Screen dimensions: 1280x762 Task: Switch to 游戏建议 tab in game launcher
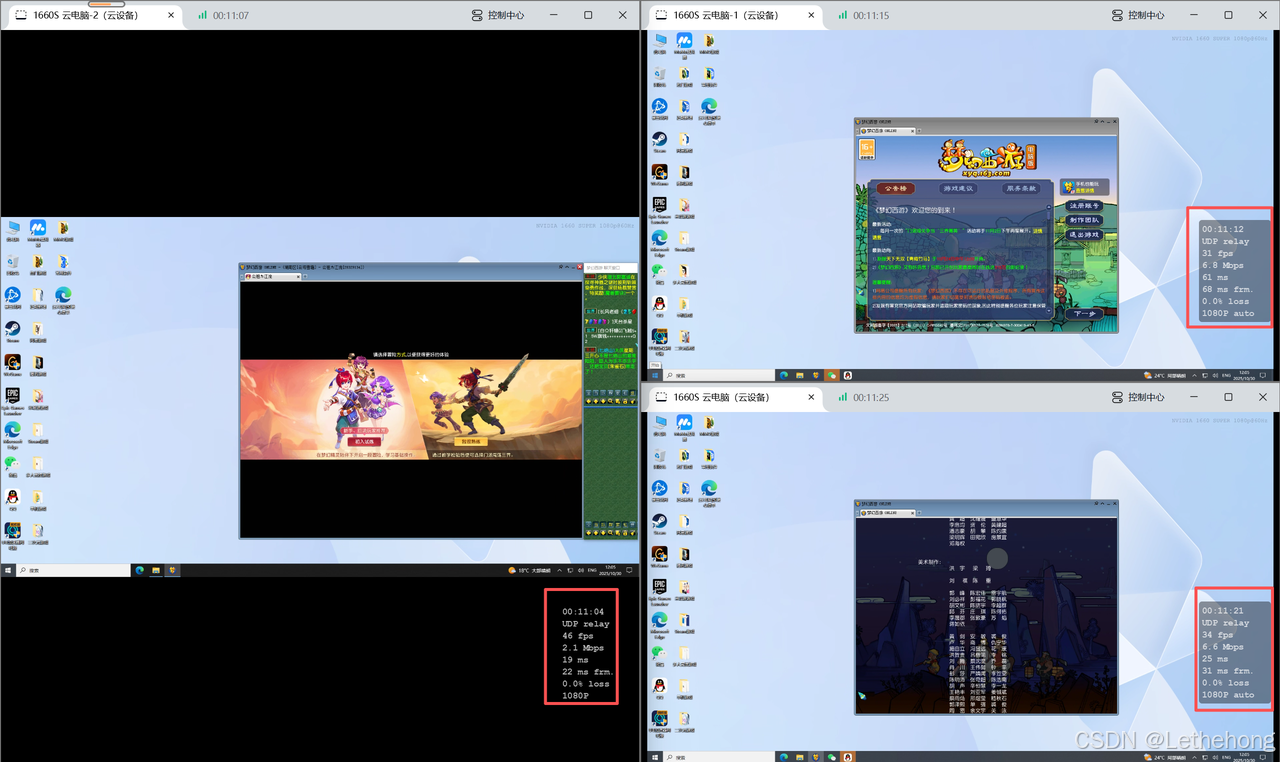[959, 188]
